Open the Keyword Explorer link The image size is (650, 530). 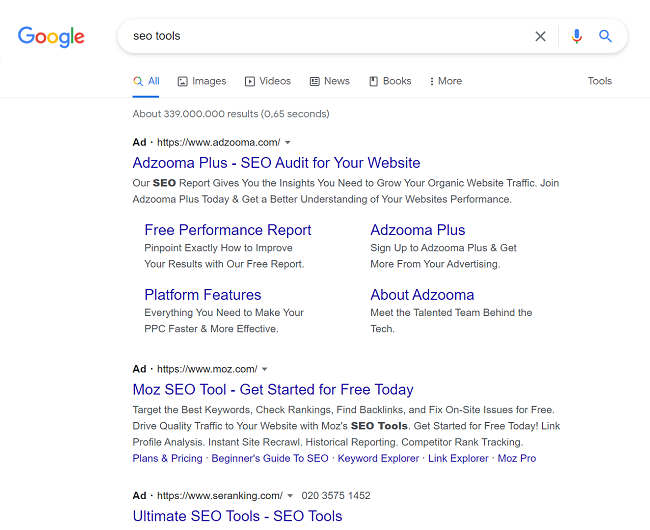point(378,458)
